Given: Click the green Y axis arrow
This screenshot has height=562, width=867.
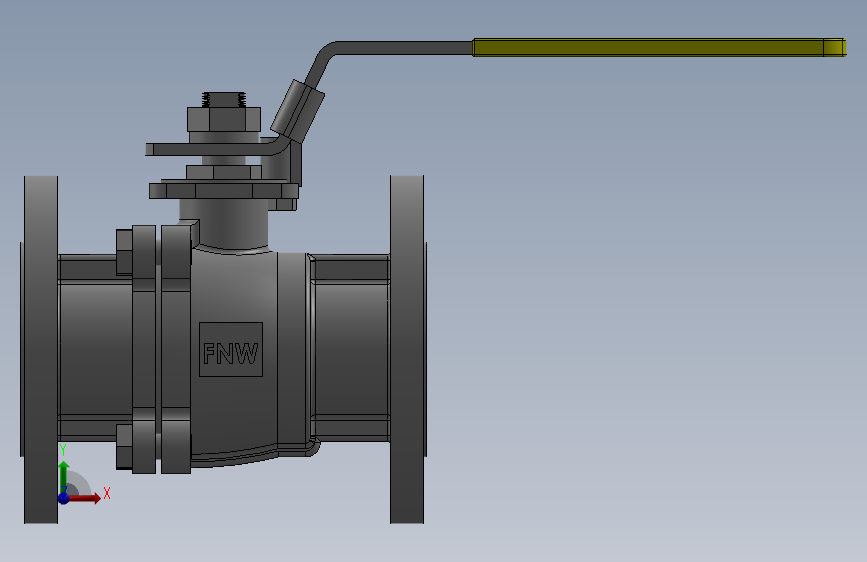Looking at the screenshot, I should [x=64, y=476].
